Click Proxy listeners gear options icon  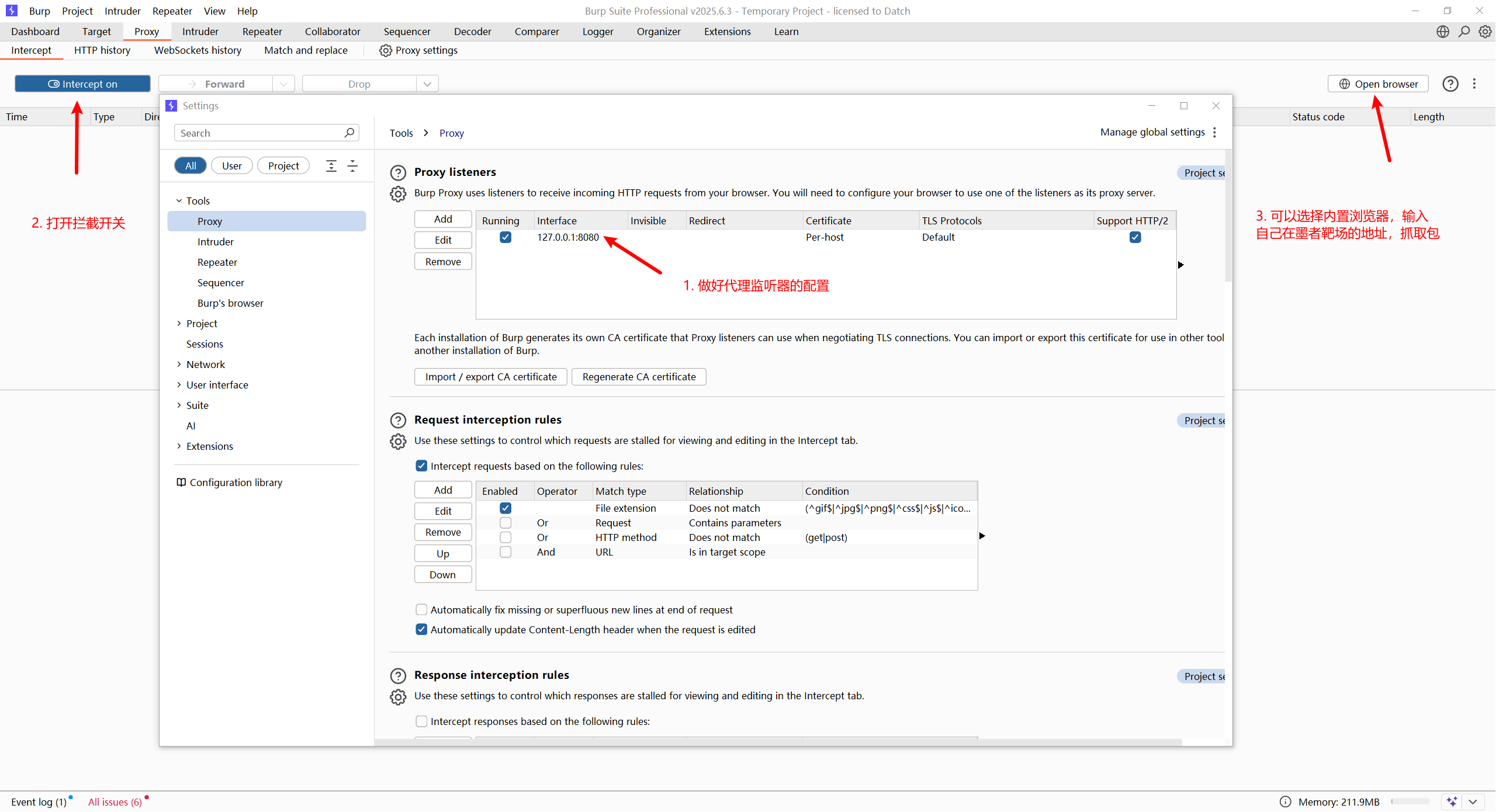click(x=398, y=194)
